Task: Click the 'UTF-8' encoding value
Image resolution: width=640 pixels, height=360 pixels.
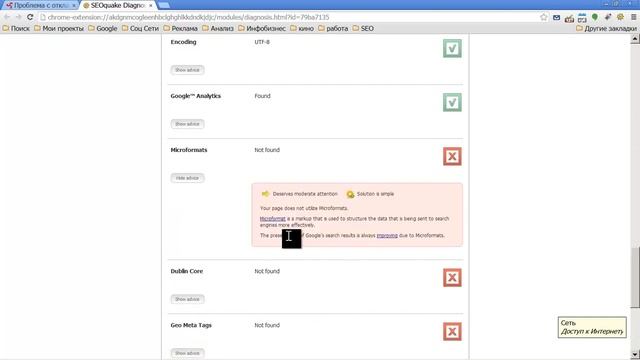Action: tap(262, 42)
